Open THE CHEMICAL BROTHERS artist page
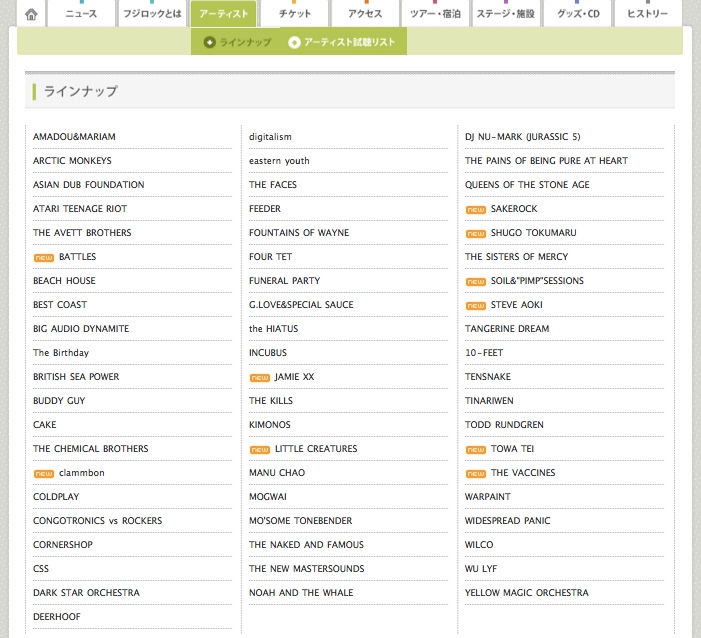 pos(91,449)
